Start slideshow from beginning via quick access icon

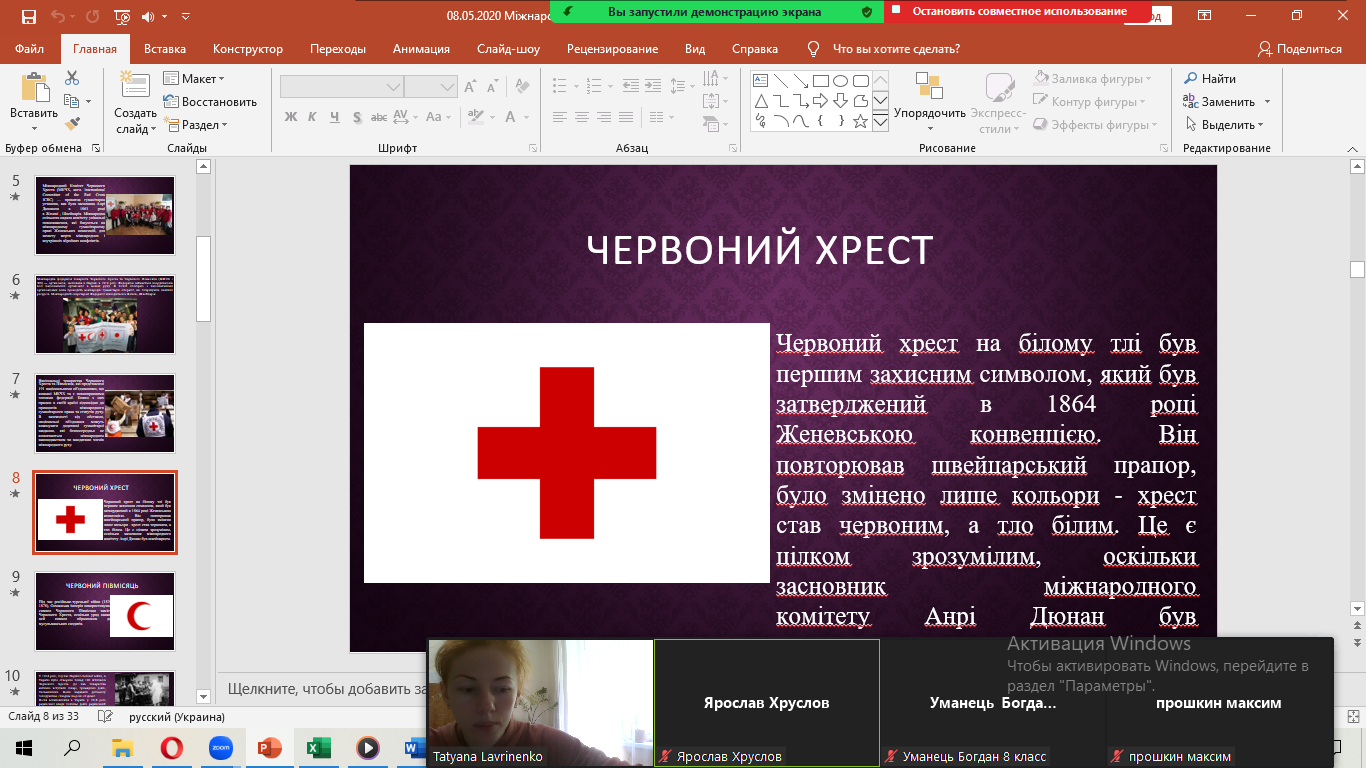[122, 16]
